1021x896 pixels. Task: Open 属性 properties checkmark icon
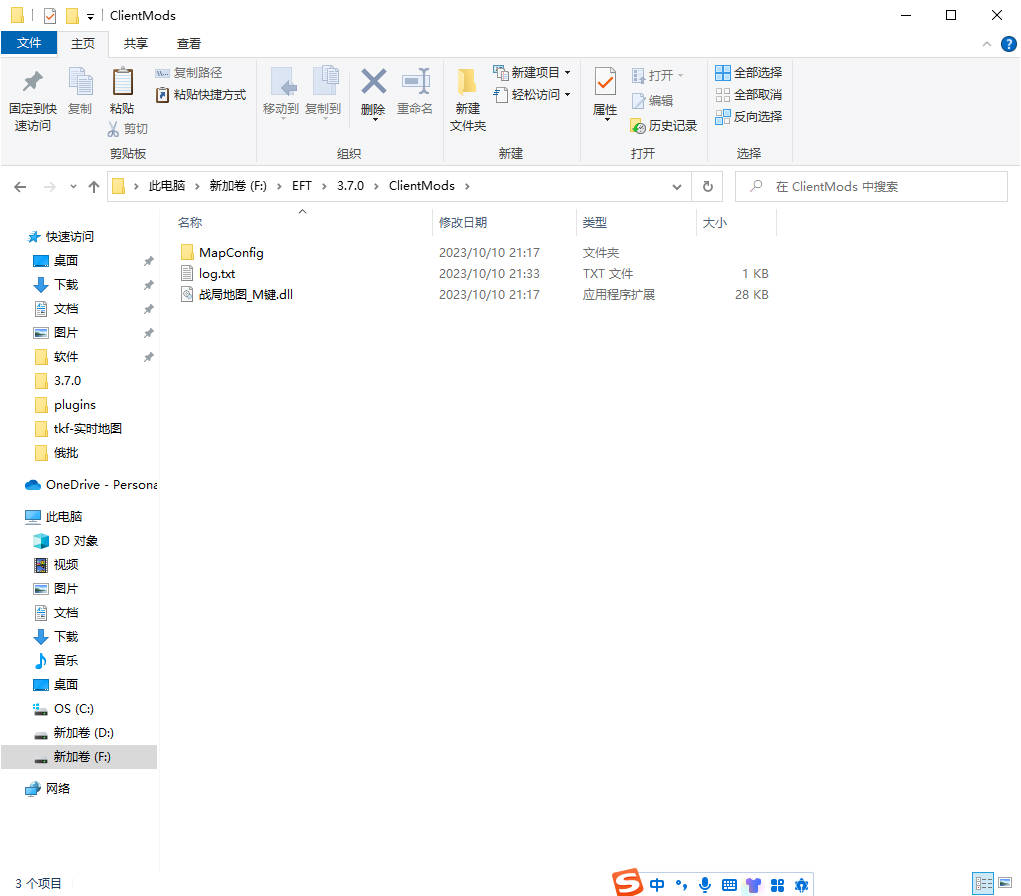(x=605, y=82)
